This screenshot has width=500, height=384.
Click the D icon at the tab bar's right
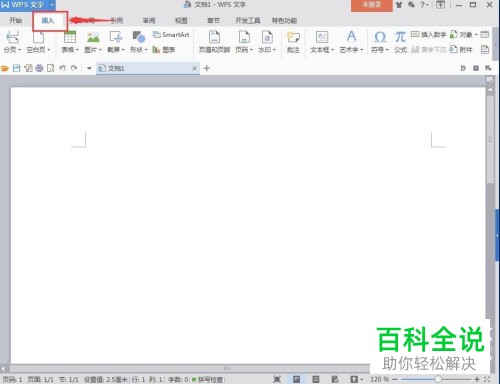tap(463, 68)
